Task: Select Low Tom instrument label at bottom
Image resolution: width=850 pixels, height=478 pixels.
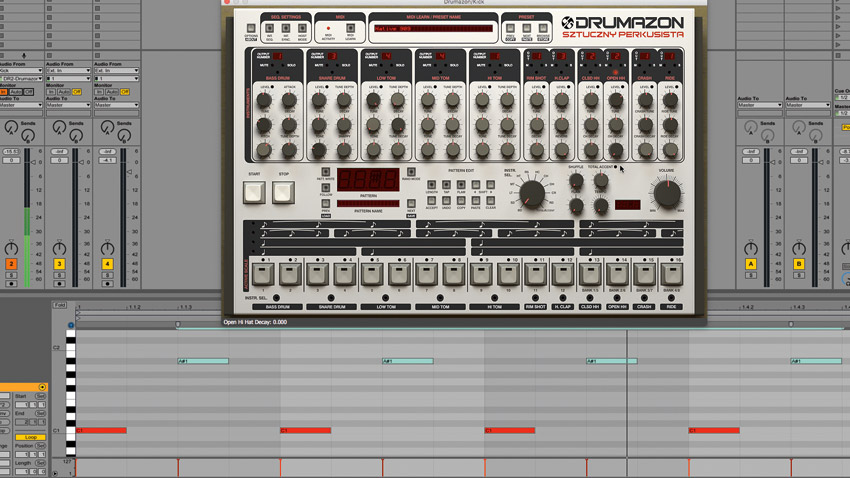Action: click(386, 307)
